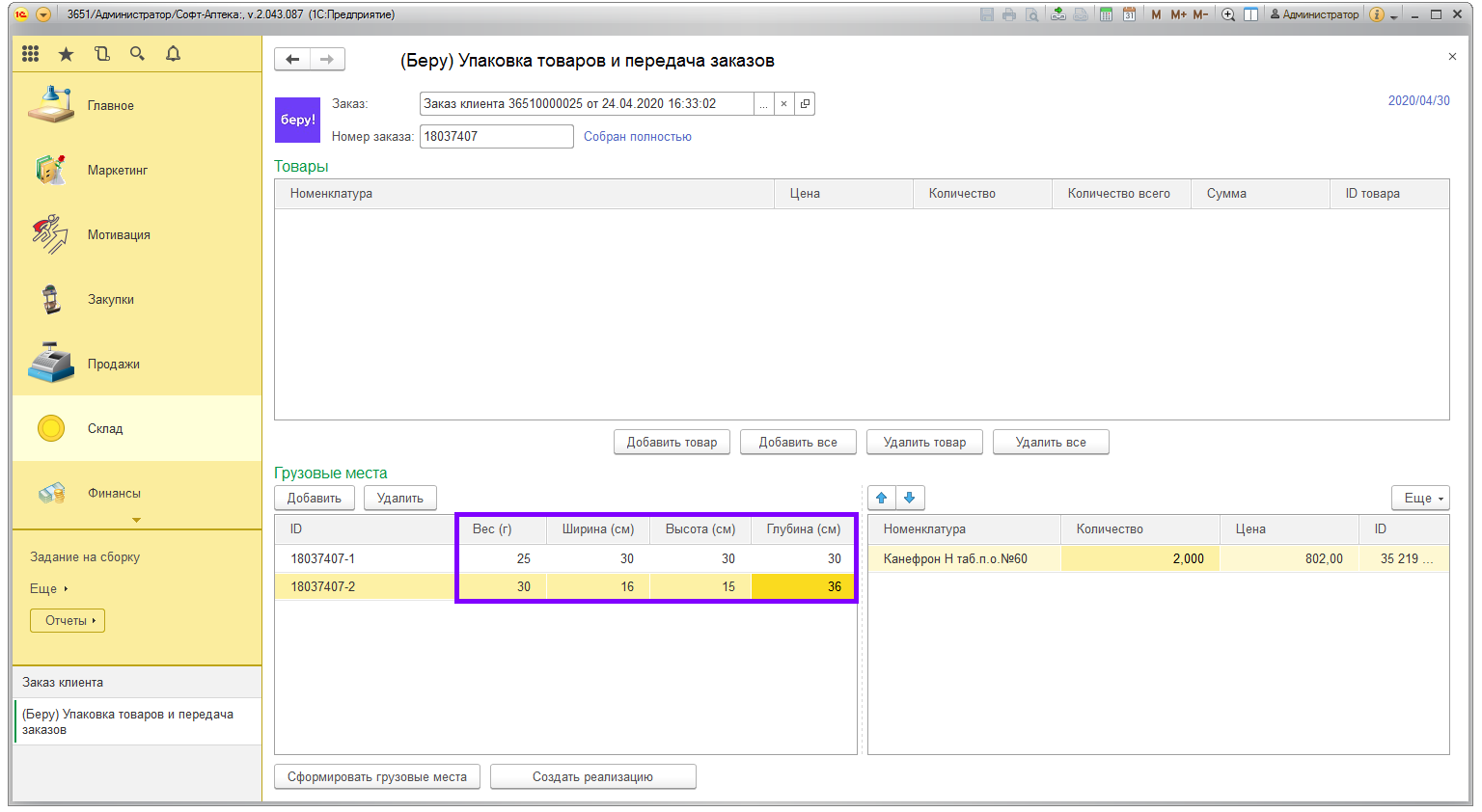Open the calendar icon in title bar
This screenshot has height=812, width=1482.
1129,14
